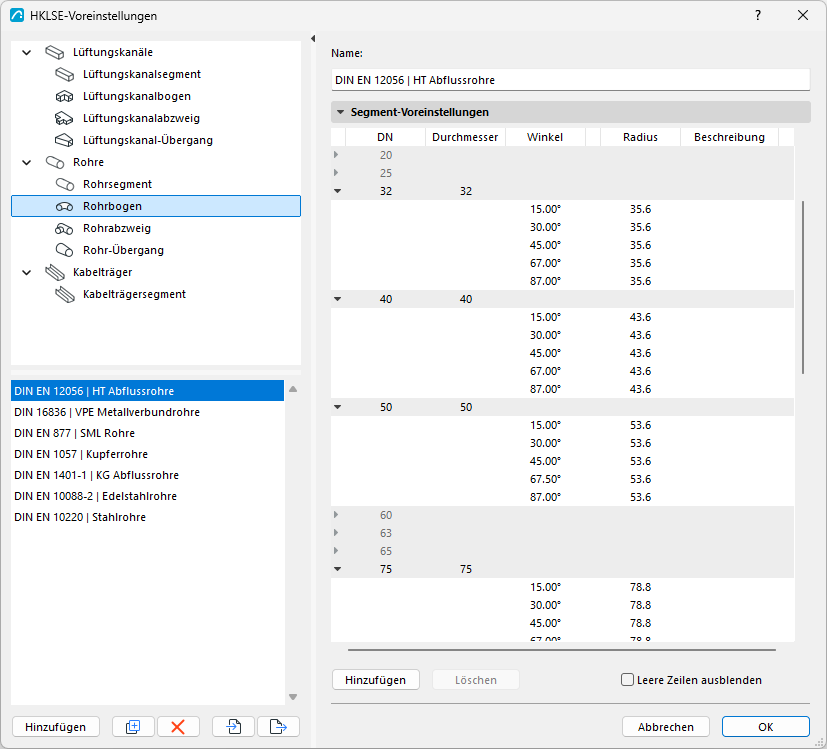Click the Winkel column header
Image resolution: width=827 pixels, height=749 pixels.
point(545,137)
